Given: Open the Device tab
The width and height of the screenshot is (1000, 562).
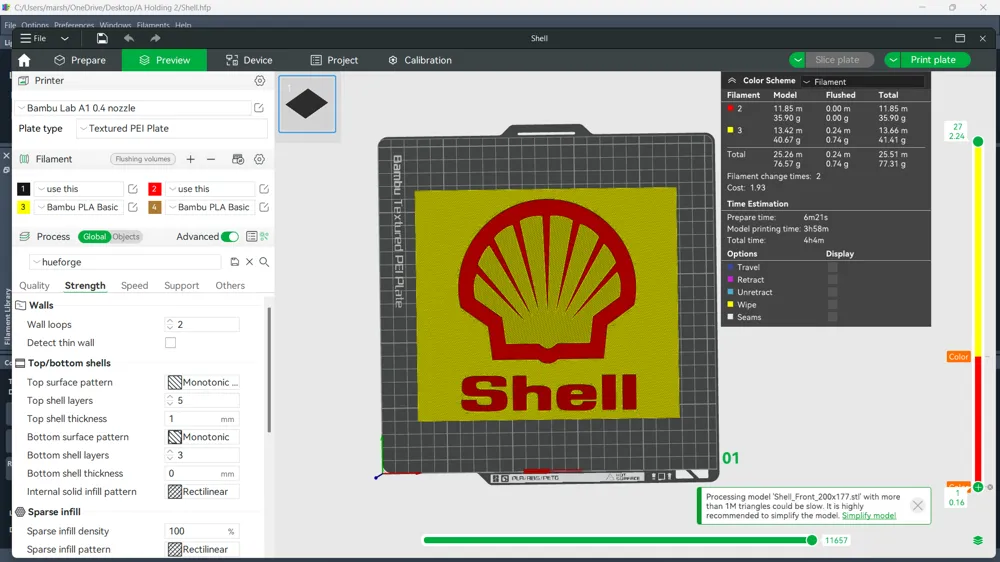Looking at the screenshot, I should [x=249, y=60].
